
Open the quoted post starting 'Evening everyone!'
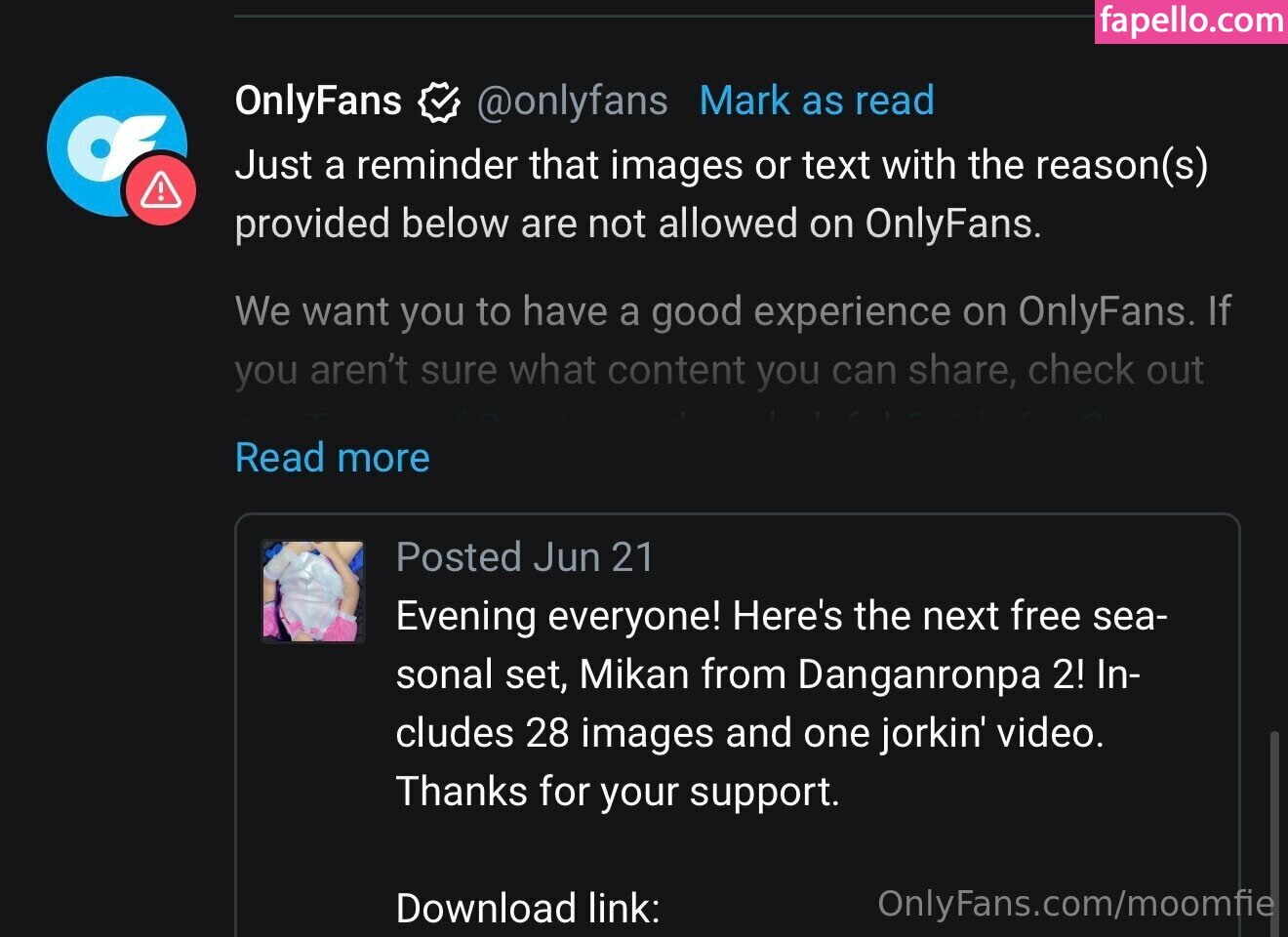[x=737, y=724]
